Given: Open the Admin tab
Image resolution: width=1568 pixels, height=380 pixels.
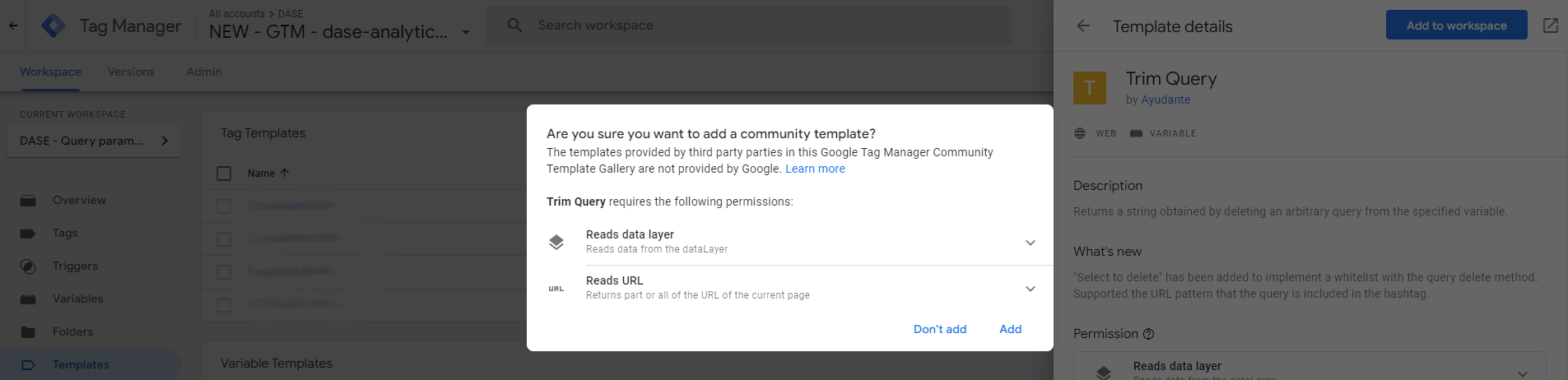Looking at the screenshot, I should point(204,72).
